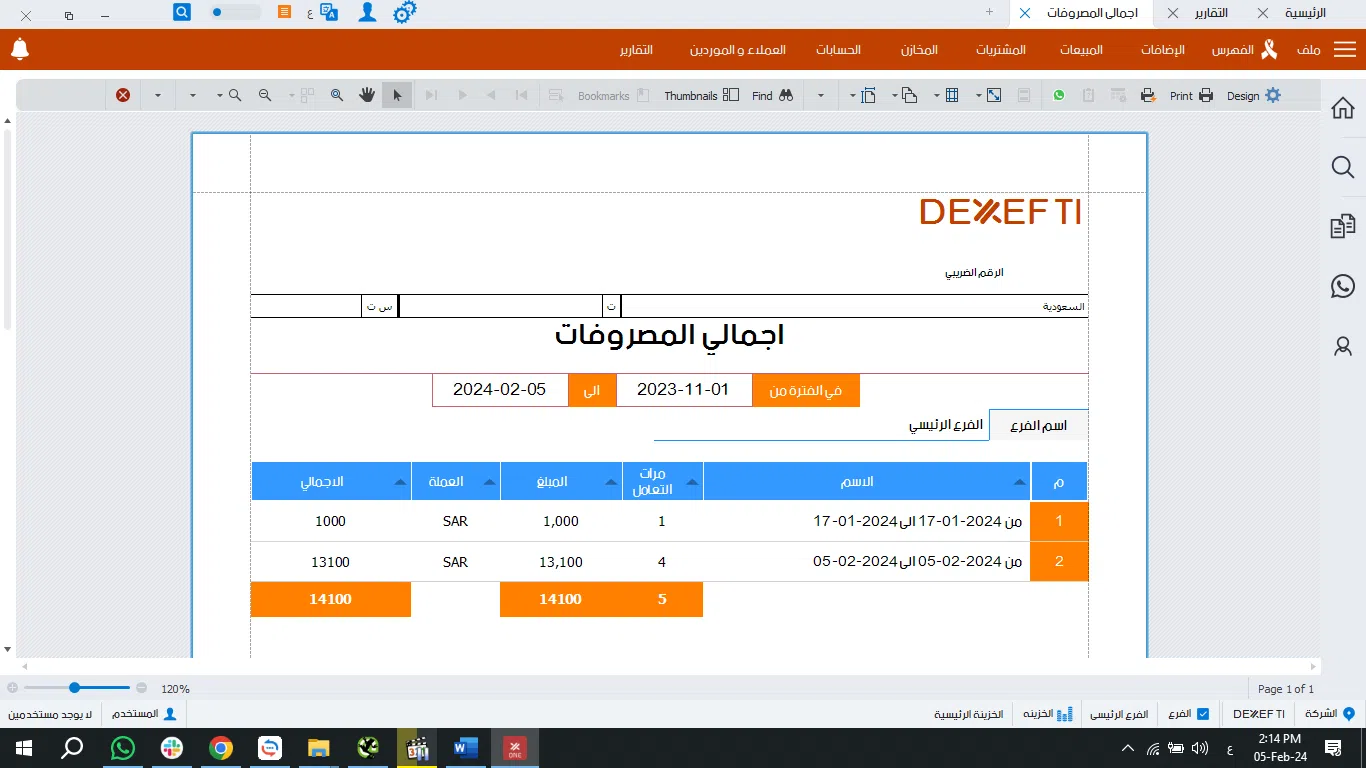Open WhatsApp from the Windows taskbar
The image size is (1366, 768).
tap(123, 748)
